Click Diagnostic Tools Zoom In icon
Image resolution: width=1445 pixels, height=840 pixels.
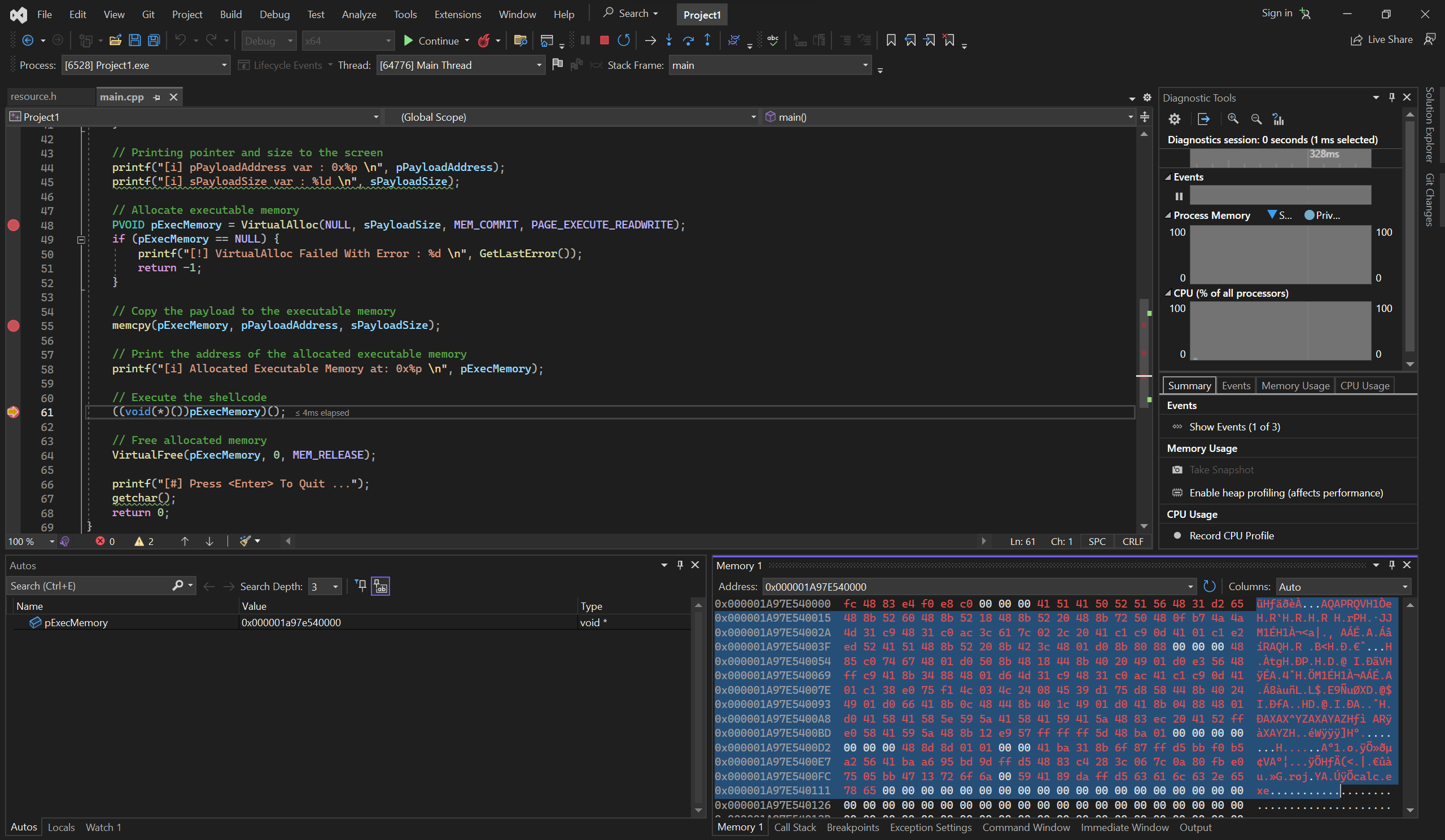point(1233,119)
